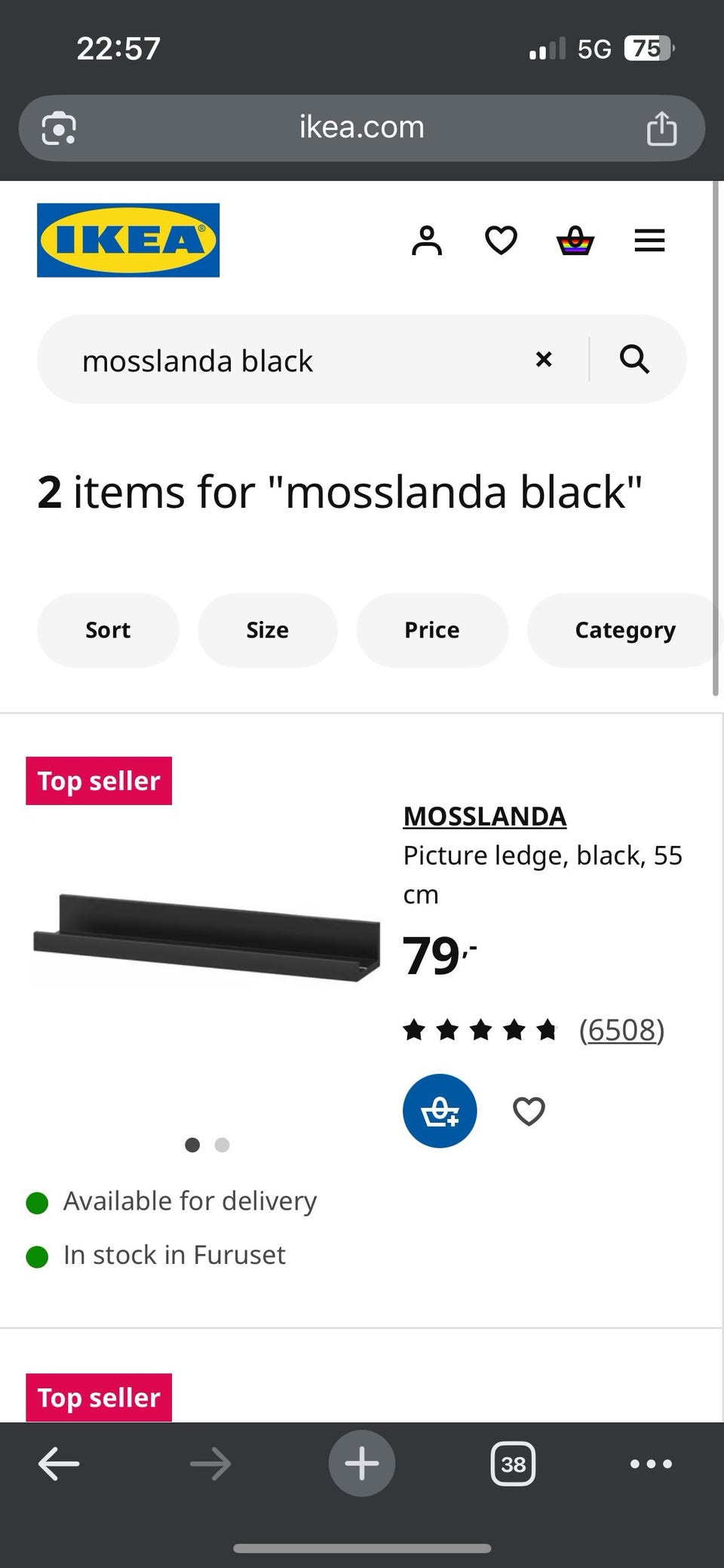The image size is (724, 1568).
Task: Expand the Price filter
Action: click(x=432, y=630)
